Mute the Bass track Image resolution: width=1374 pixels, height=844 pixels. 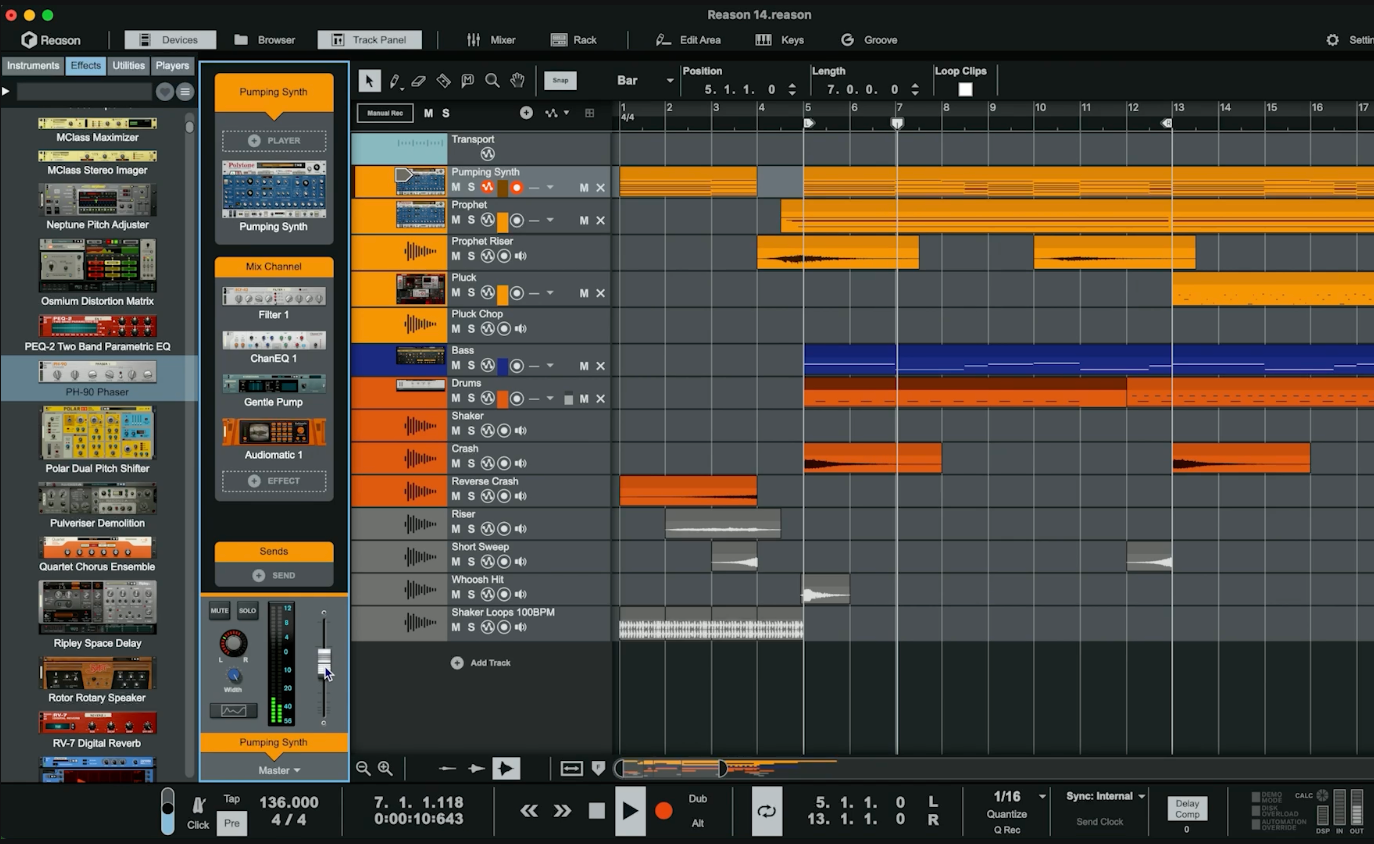pos(456,366)
